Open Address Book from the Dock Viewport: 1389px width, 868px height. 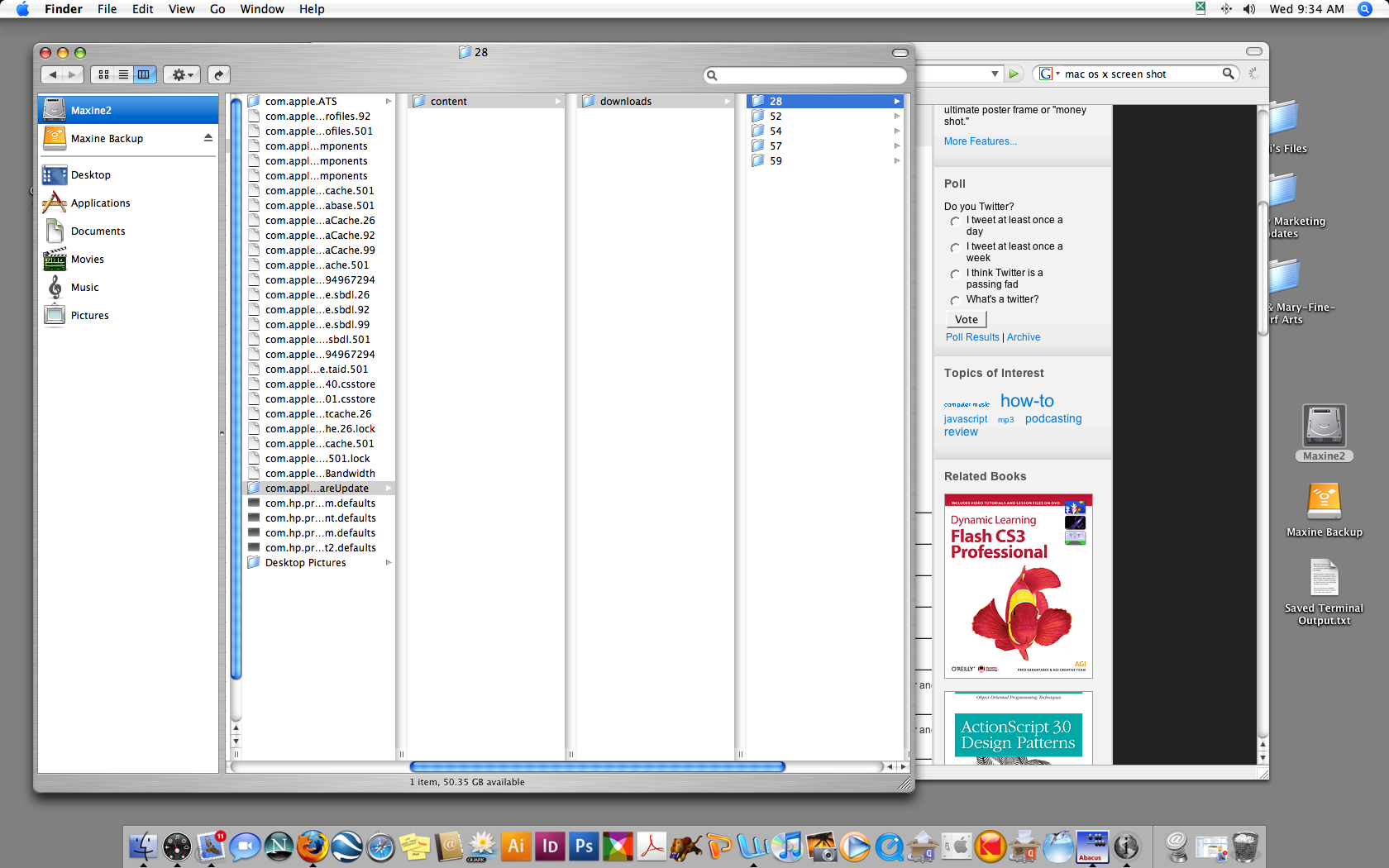pos(448,846)
